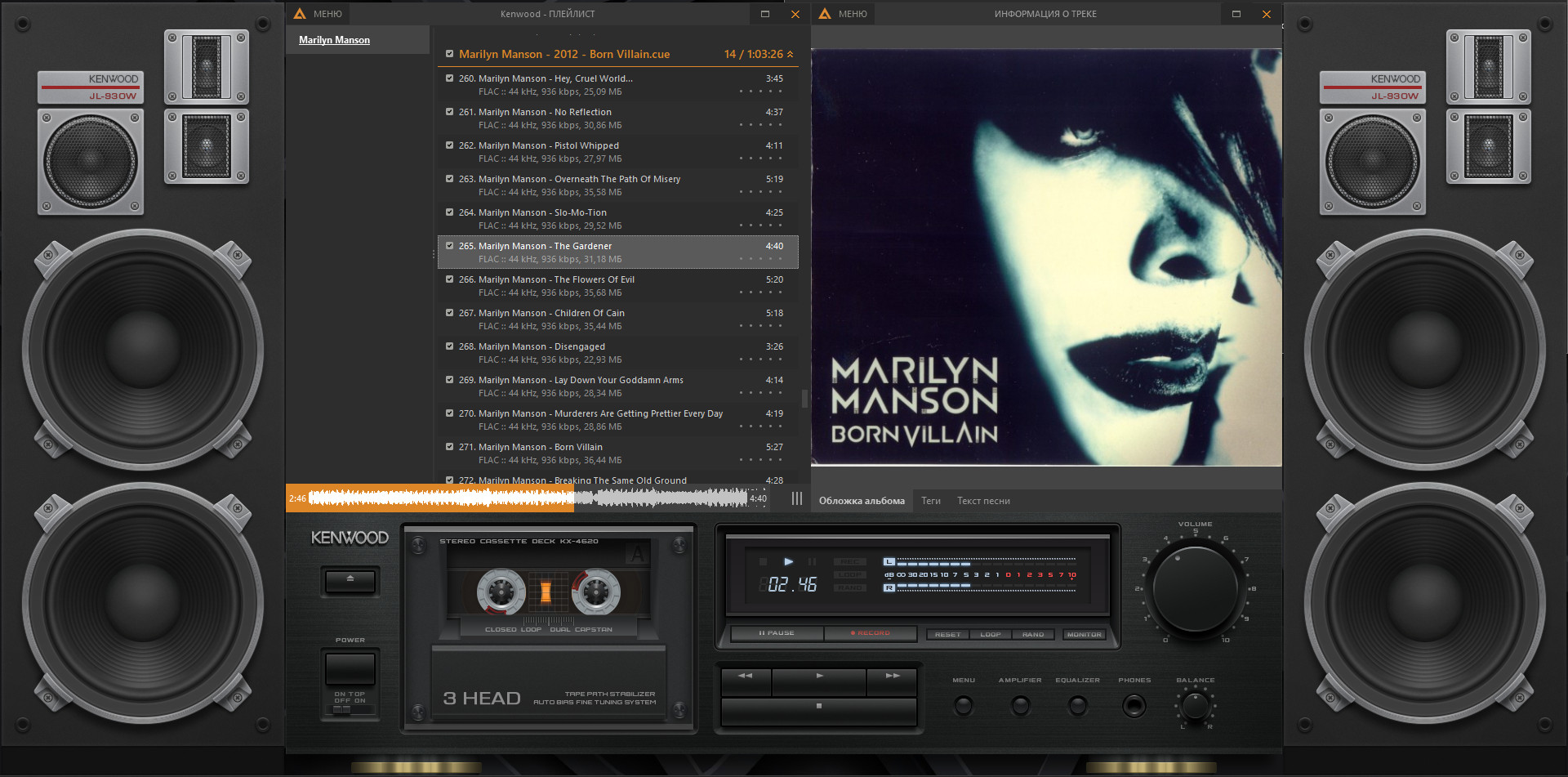This screenshot has width=1568, height=777.
Task: Uncheck the track 'Pistol Whipped' checkbox
Action: coord(449,145)
